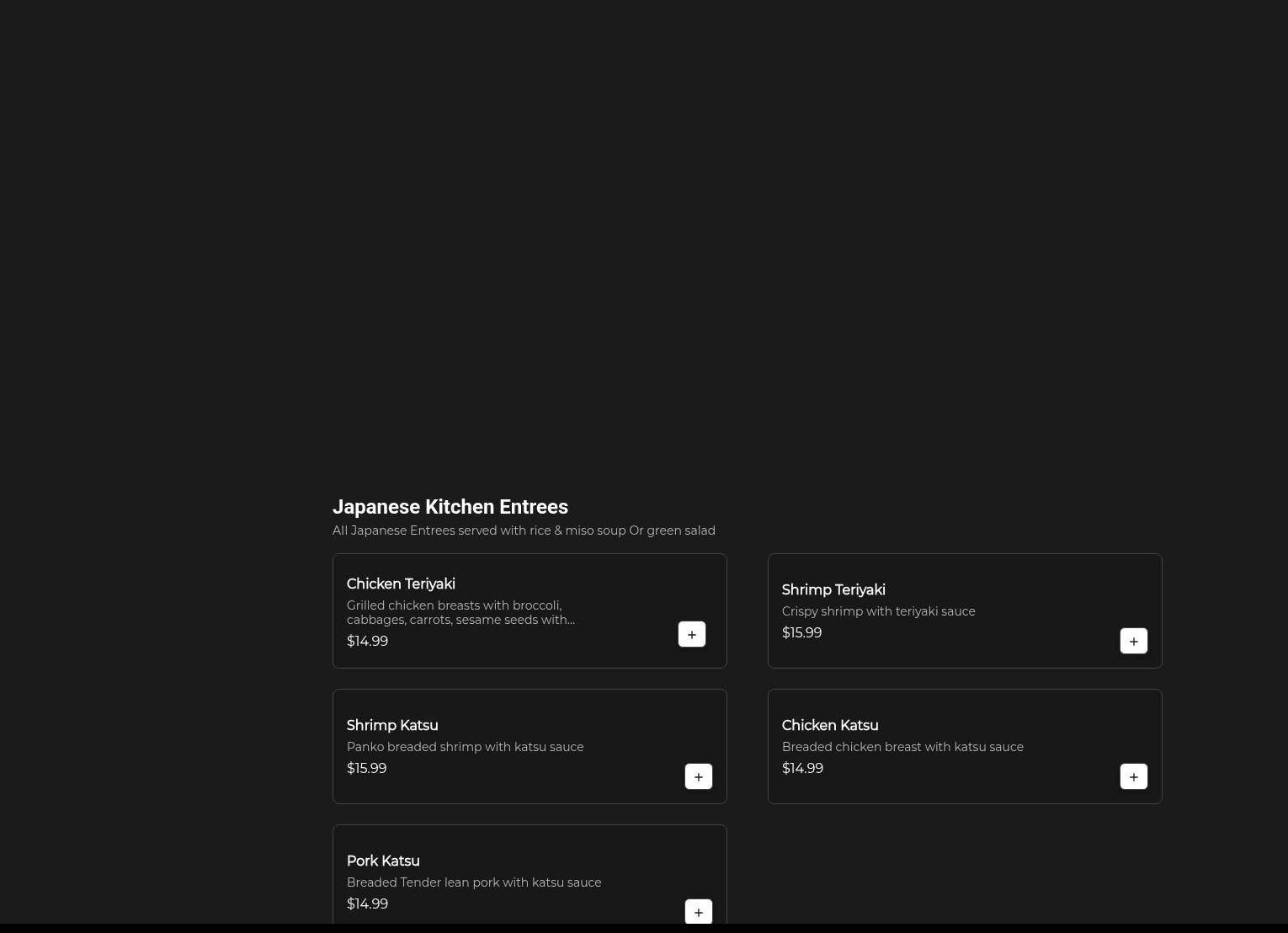Open the Shrimp Teriyaki item title
This screenshot has width=1288, height=933.
(x=833, y=589)
